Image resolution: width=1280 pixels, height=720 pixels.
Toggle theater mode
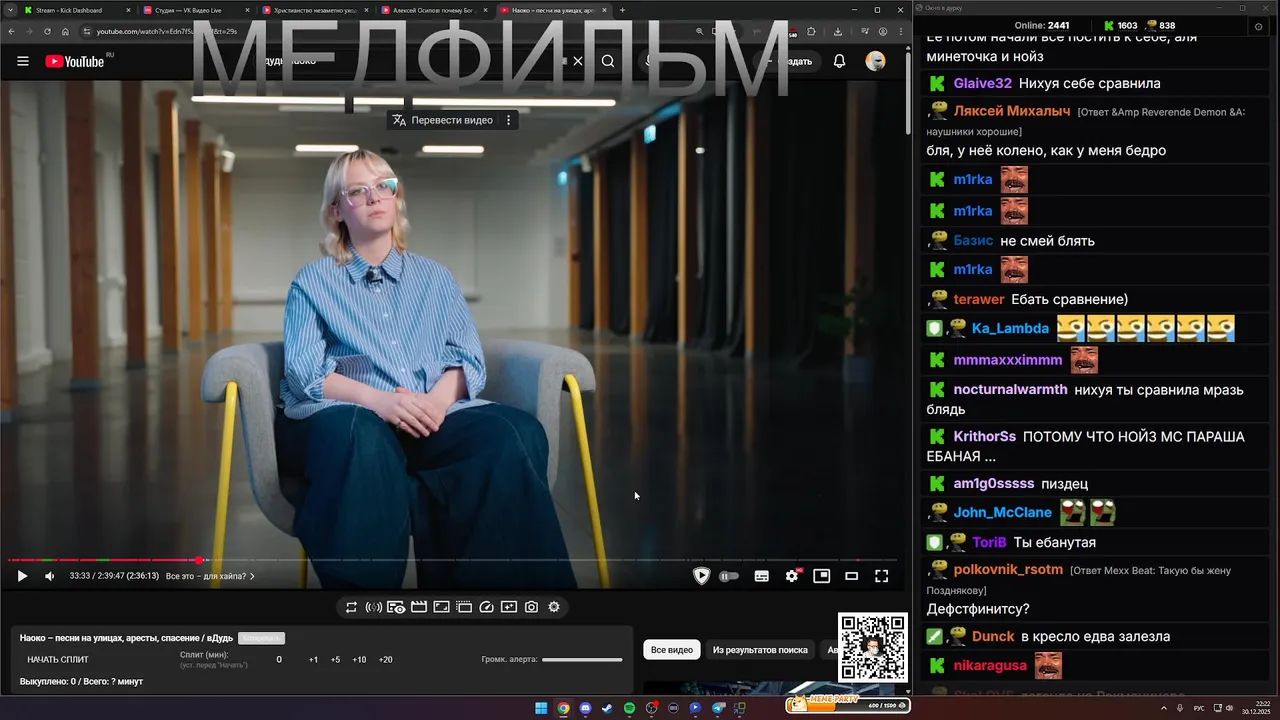click(x=852, y=576)
